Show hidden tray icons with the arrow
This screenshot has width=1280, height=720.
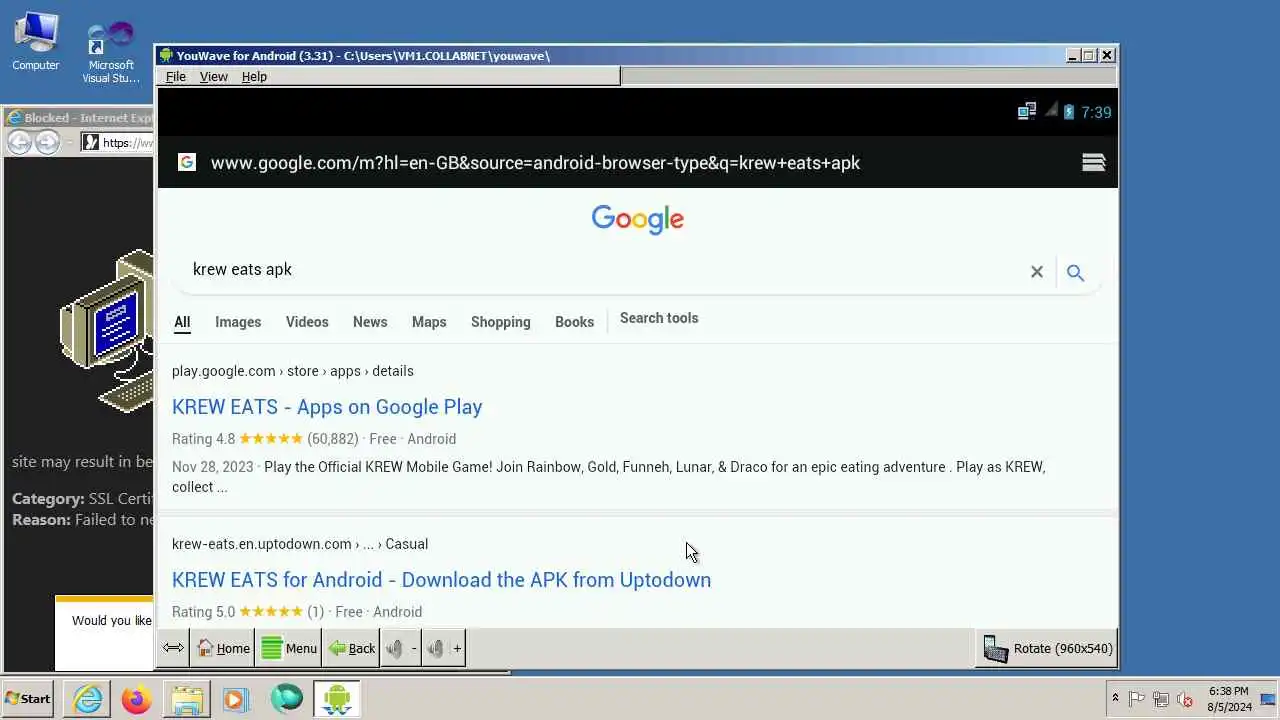tap(1115, 699)
